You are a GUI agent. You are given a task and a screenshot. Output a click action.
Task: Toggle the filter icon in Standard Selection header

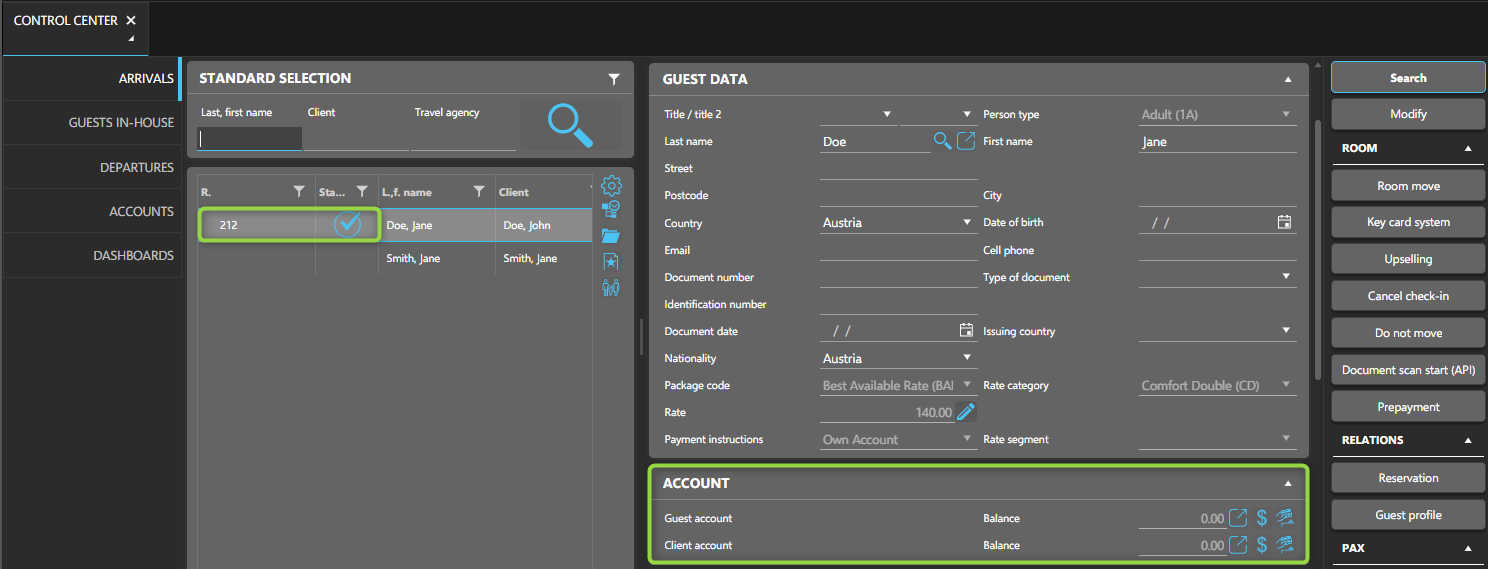coord(614,79)
